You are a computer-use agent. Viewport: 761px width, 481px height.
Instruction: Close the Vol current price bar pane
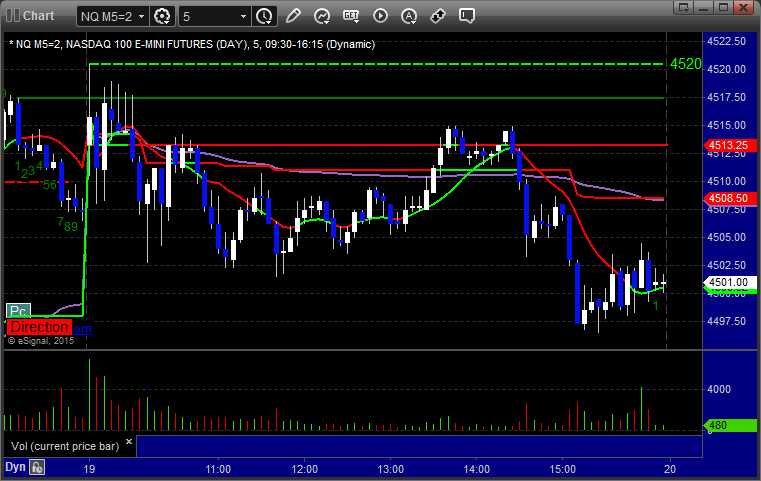coord(129,442)
